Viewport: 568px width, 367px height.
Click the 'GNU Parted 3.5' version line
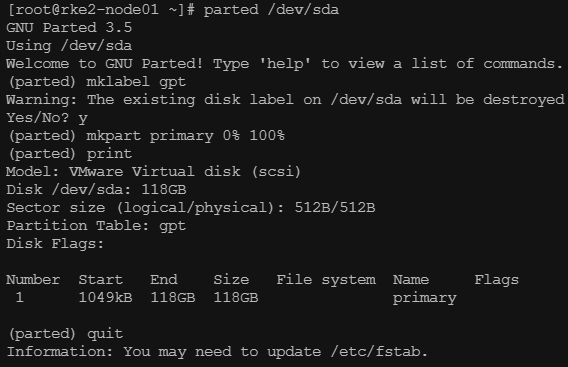69,28
